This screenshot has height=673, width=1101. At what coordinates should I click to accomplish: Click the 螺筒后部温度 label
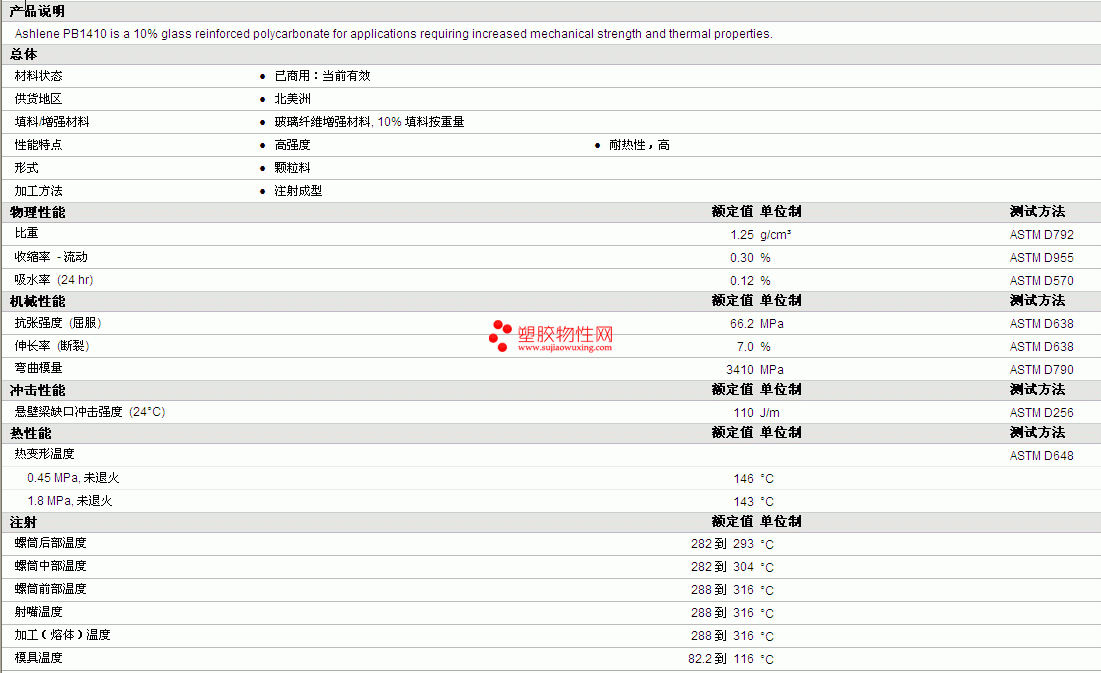(x=51, y=543)
